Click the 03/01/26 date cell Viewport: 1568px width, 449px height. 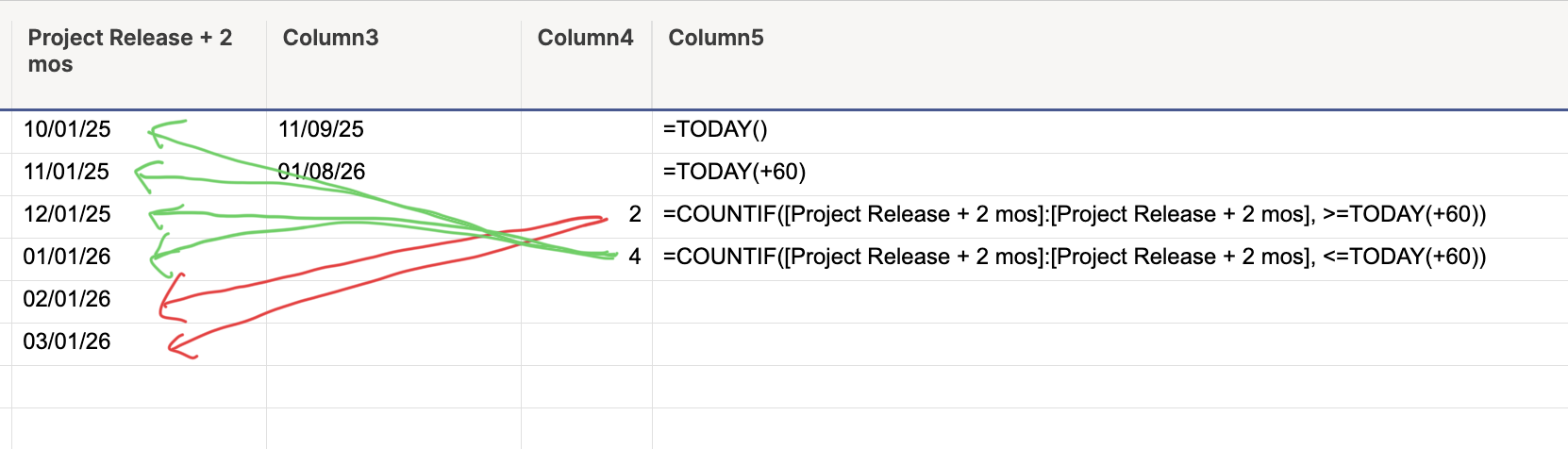(67, 341)
